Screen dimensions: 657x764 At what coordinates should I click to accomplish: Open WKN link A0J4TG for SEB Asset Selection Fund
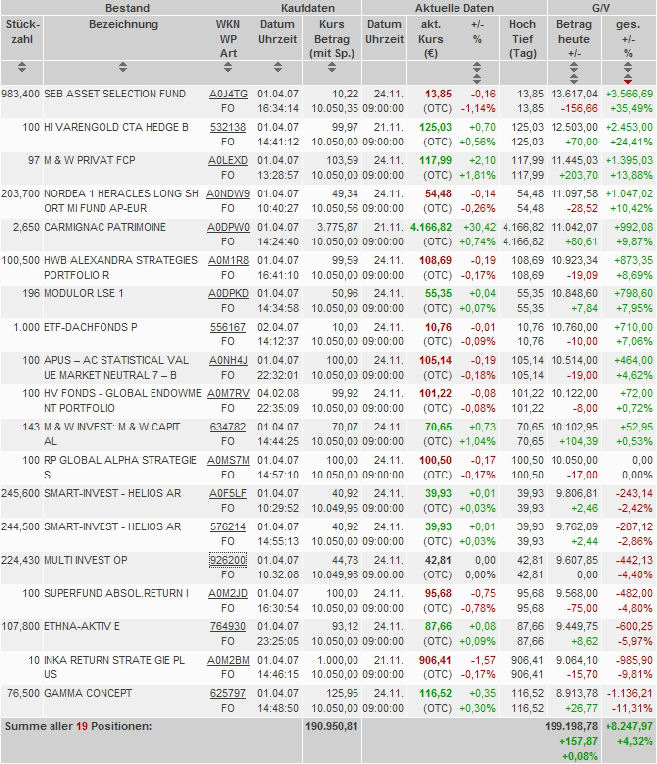pyautogui.click(x=228, y=94)
